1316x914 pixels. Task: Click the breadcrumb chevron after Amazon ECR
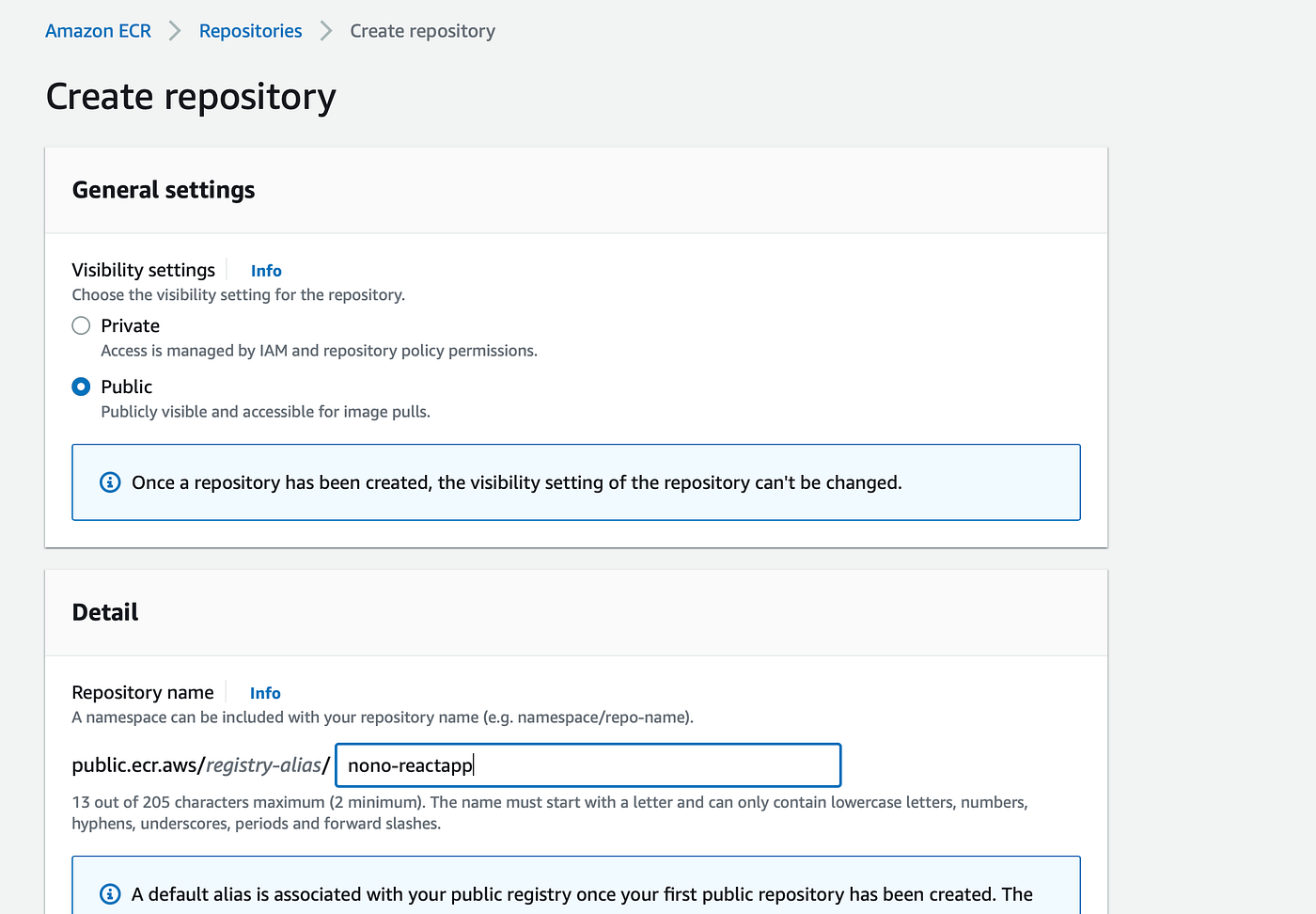175,31
